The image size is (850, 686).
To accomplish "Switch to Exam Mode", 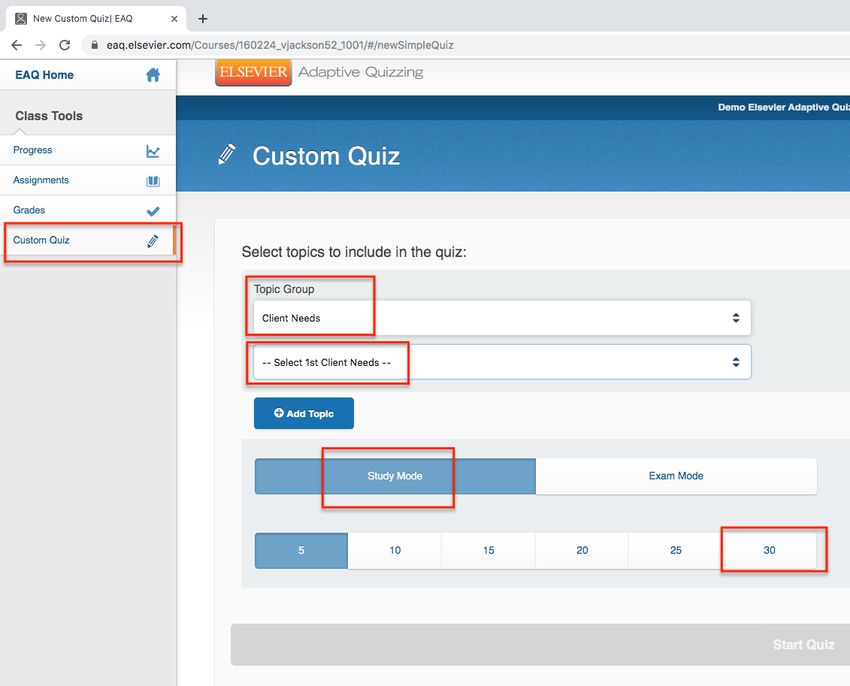I will [676, 476].
